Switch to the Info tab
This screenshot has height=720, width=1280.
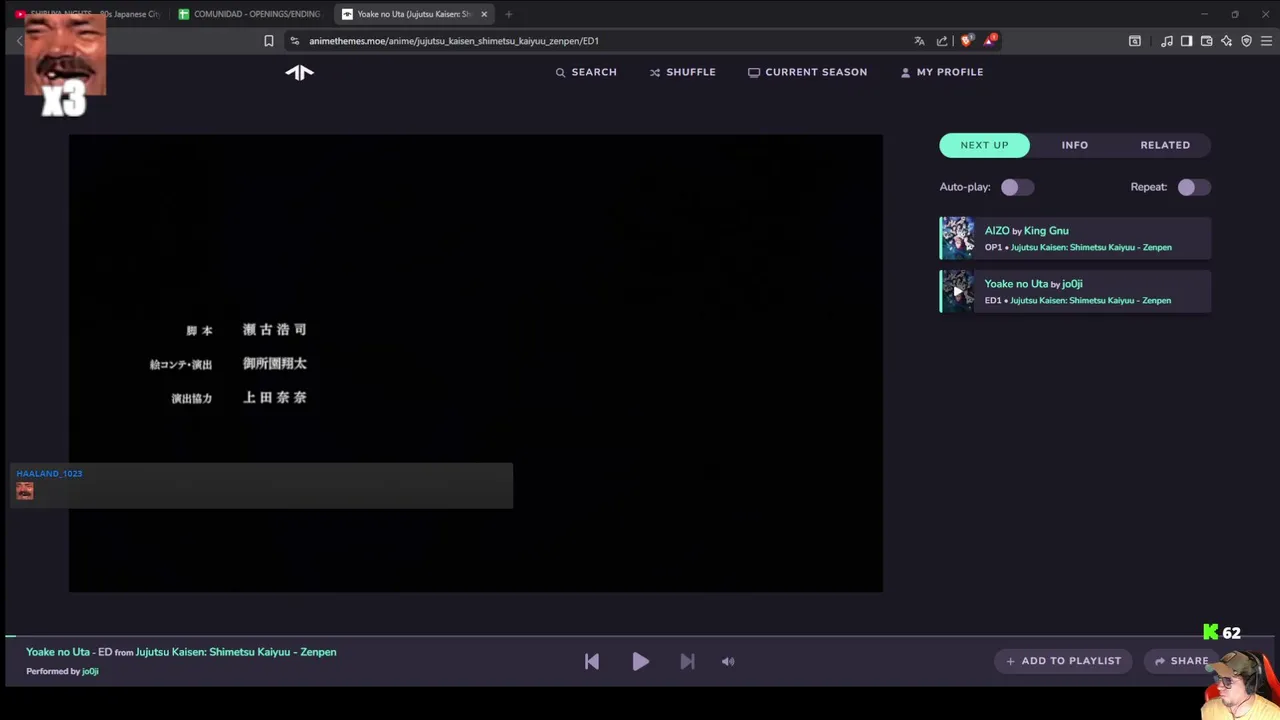tap(1075, 145)
